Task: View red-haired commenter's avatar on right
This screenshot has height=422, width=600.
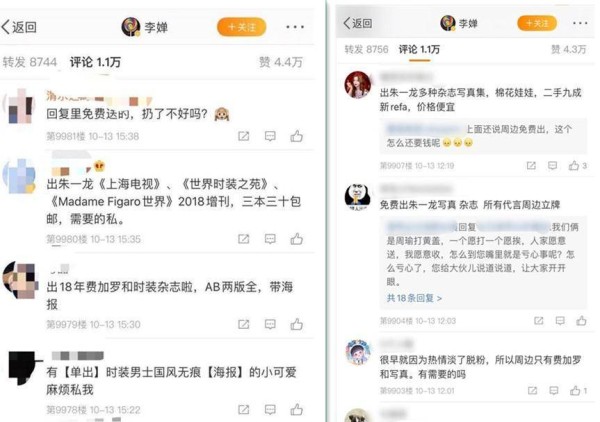Action: click(358, 85)
